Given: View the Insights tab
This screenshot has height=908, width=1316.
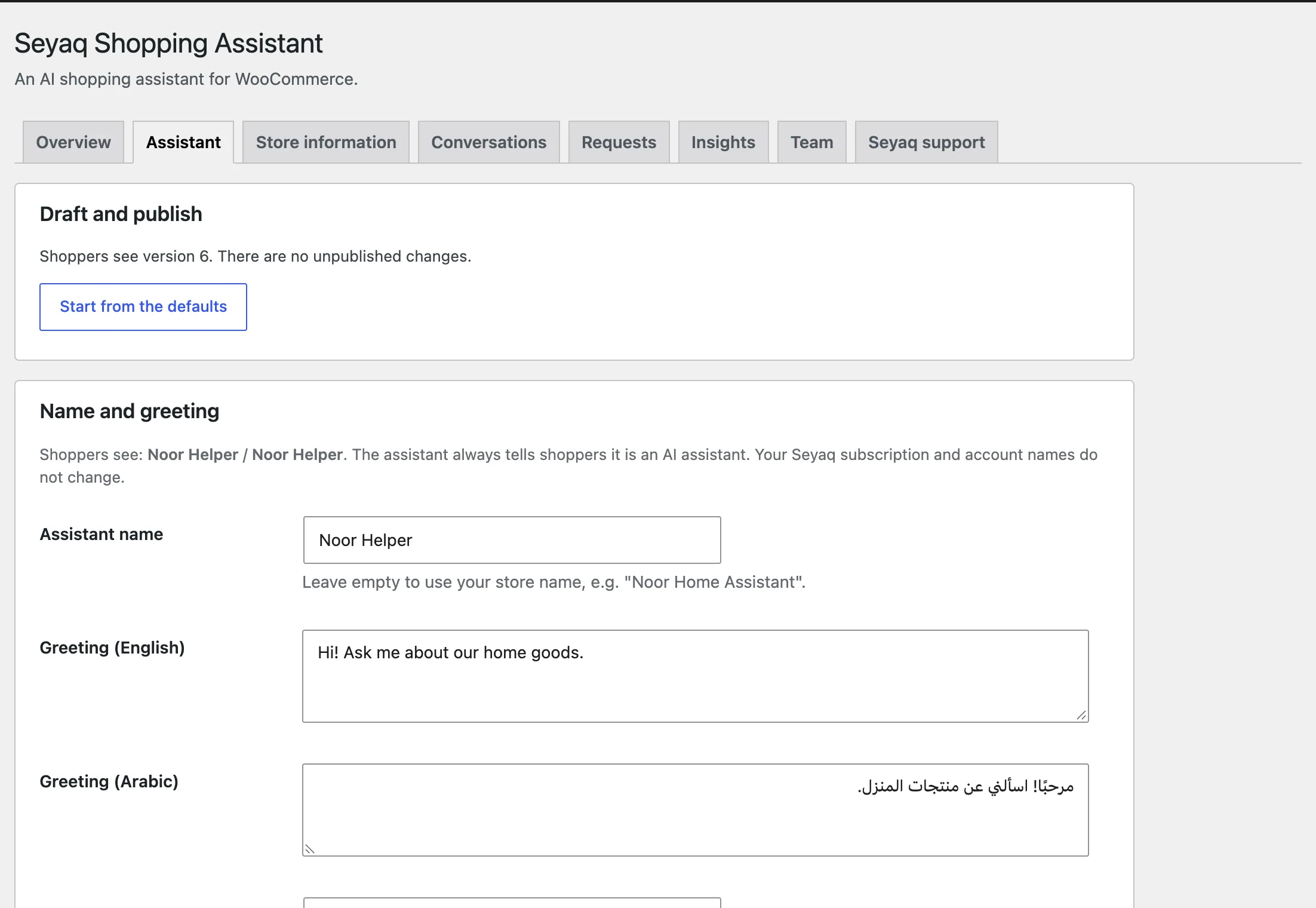Looking at the screenshot, I should pyautogui.click(x=723, y=142).
